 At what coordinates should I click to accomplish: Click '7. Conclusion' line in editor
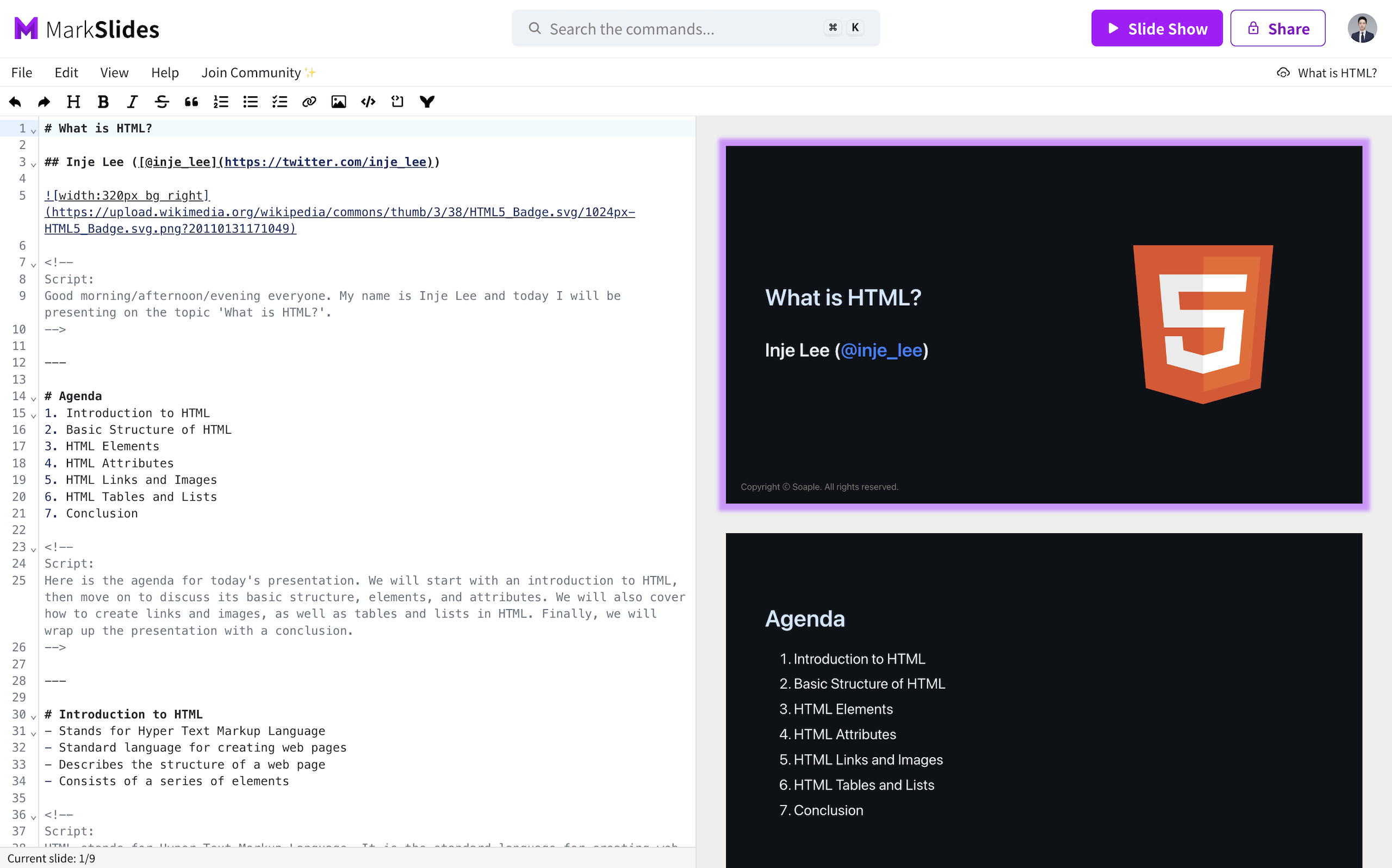91,513
